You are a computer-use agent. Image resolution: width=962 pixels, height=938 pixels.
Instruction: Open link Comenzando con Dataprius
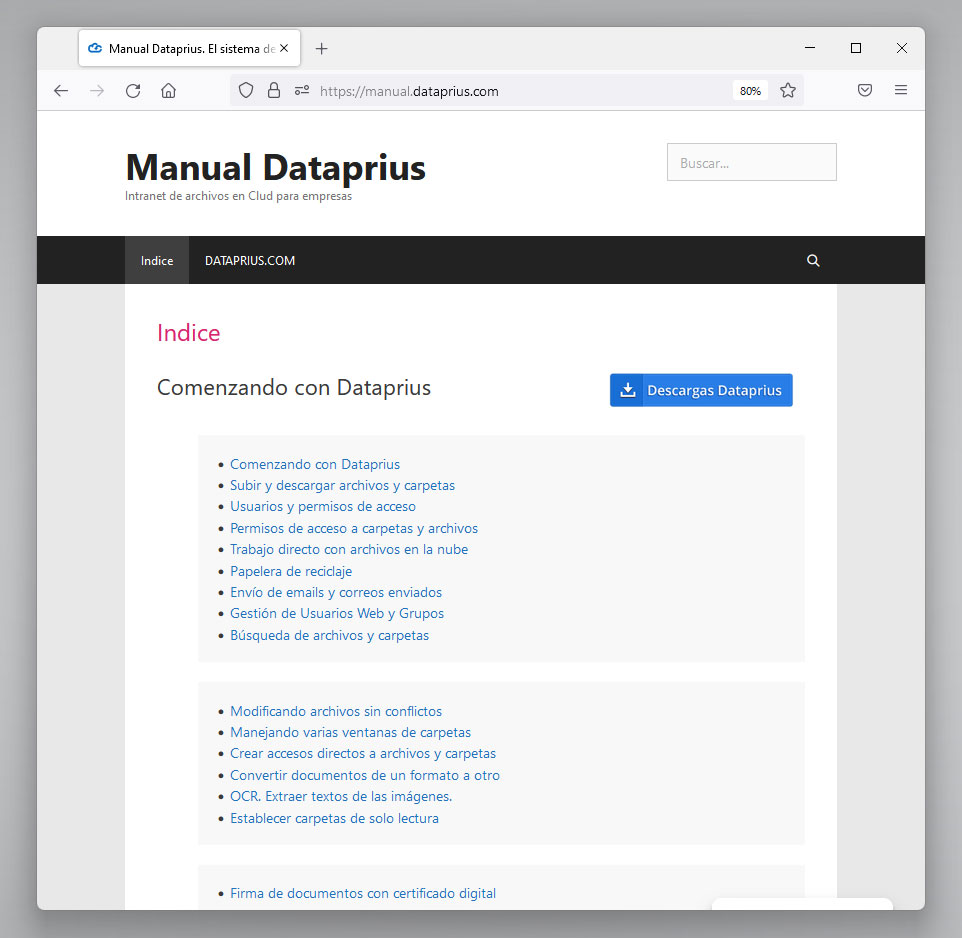pos(315,464)
